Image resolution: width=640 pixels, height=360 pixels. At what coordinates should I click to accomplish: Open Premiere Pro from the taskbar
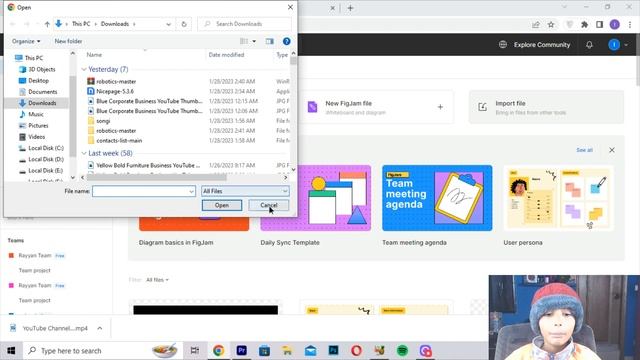[241, 351]
